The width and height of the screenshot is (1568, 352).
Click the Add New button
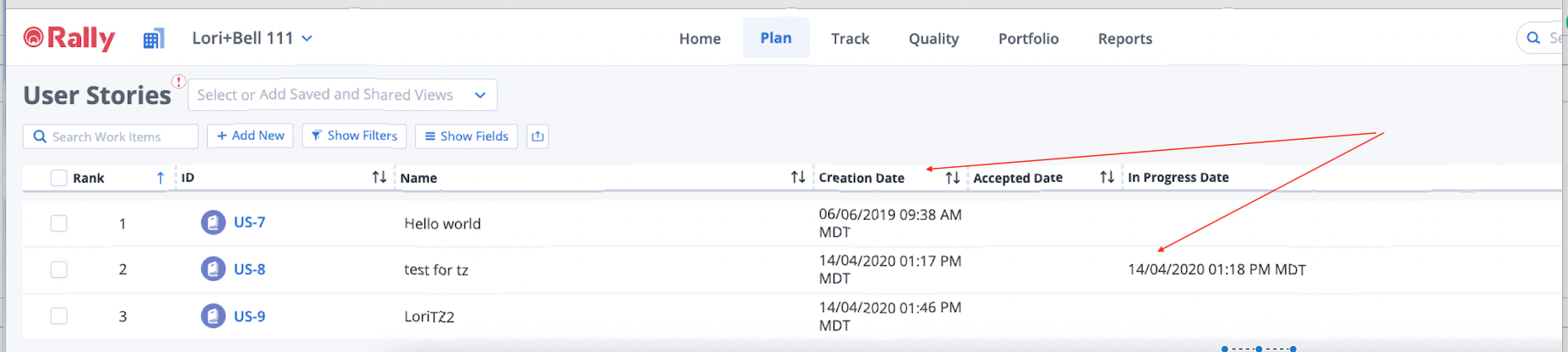(251, 136)
